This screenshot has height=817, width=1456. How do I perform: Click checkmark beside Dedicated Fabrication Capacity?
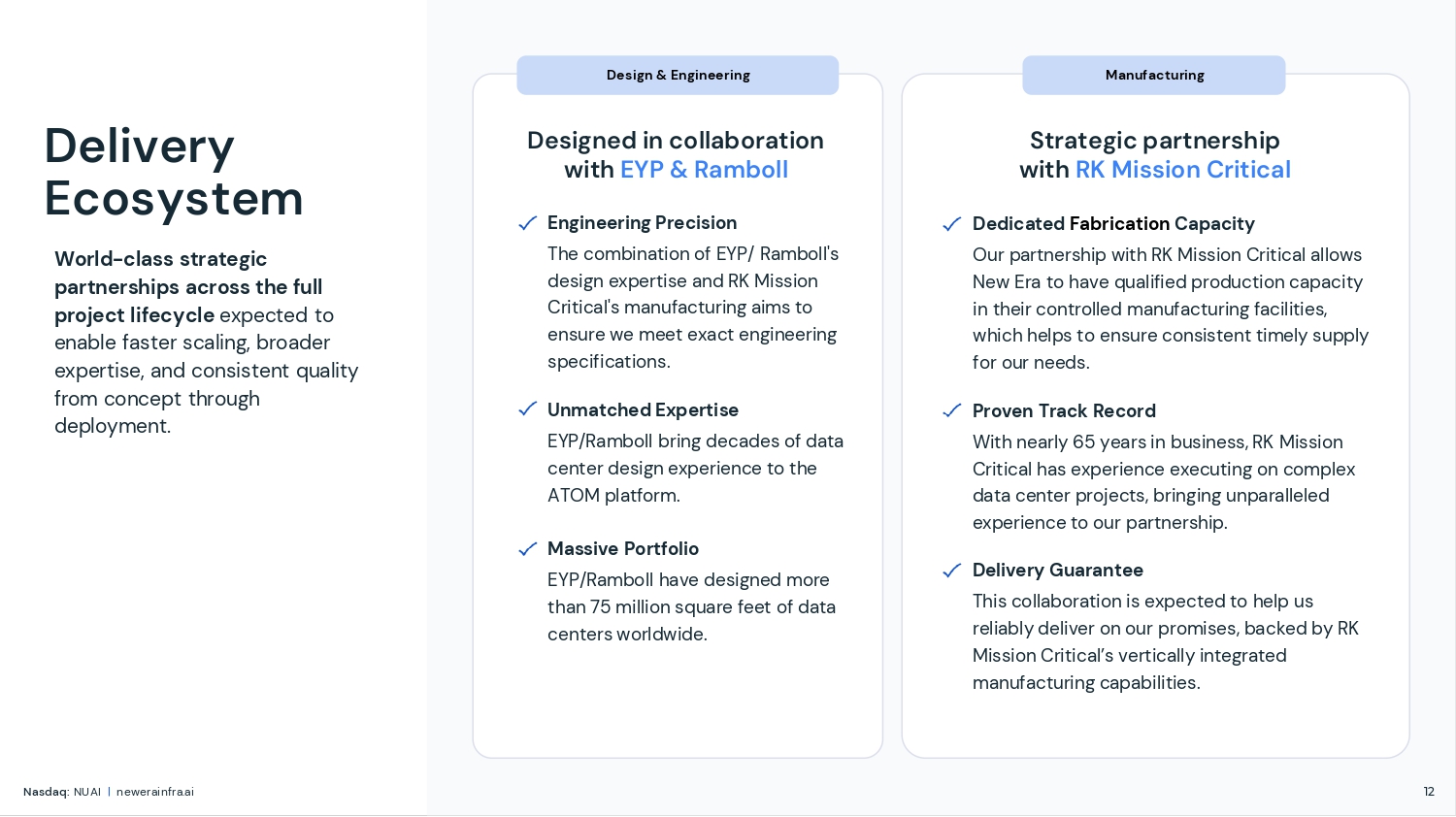[951, 224]
